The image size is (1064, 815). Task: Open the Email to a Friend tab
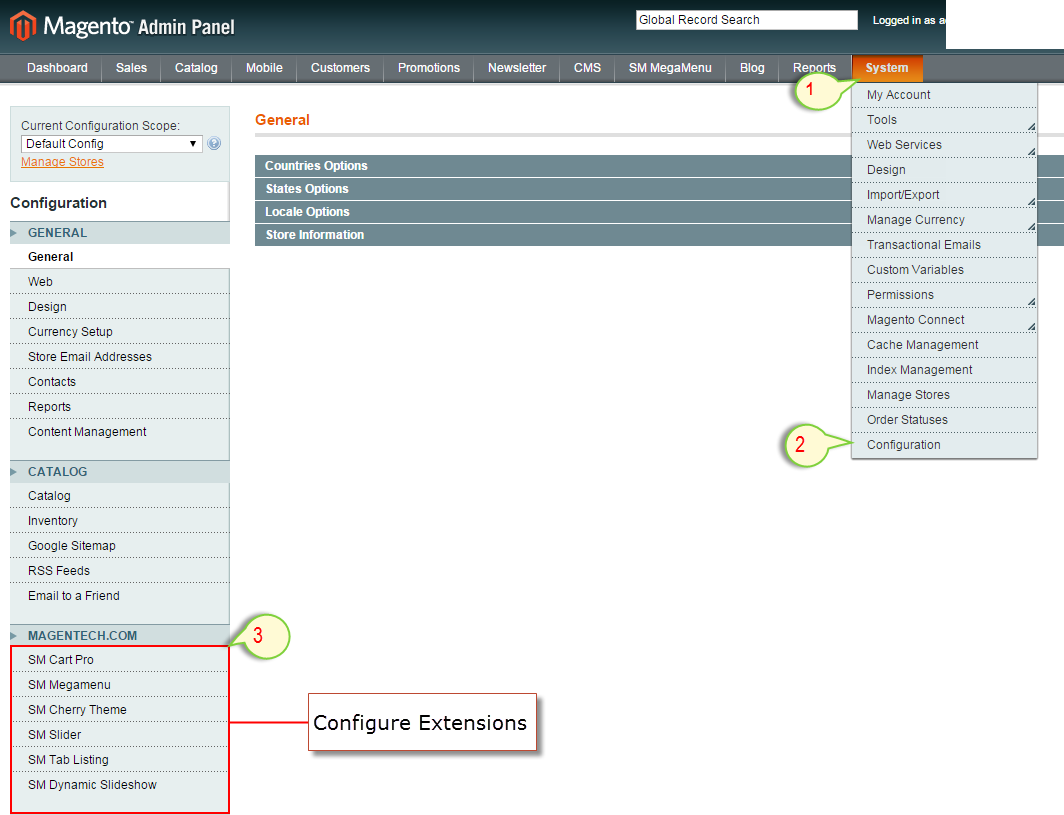pyautogui.click(x=119, y=596)
